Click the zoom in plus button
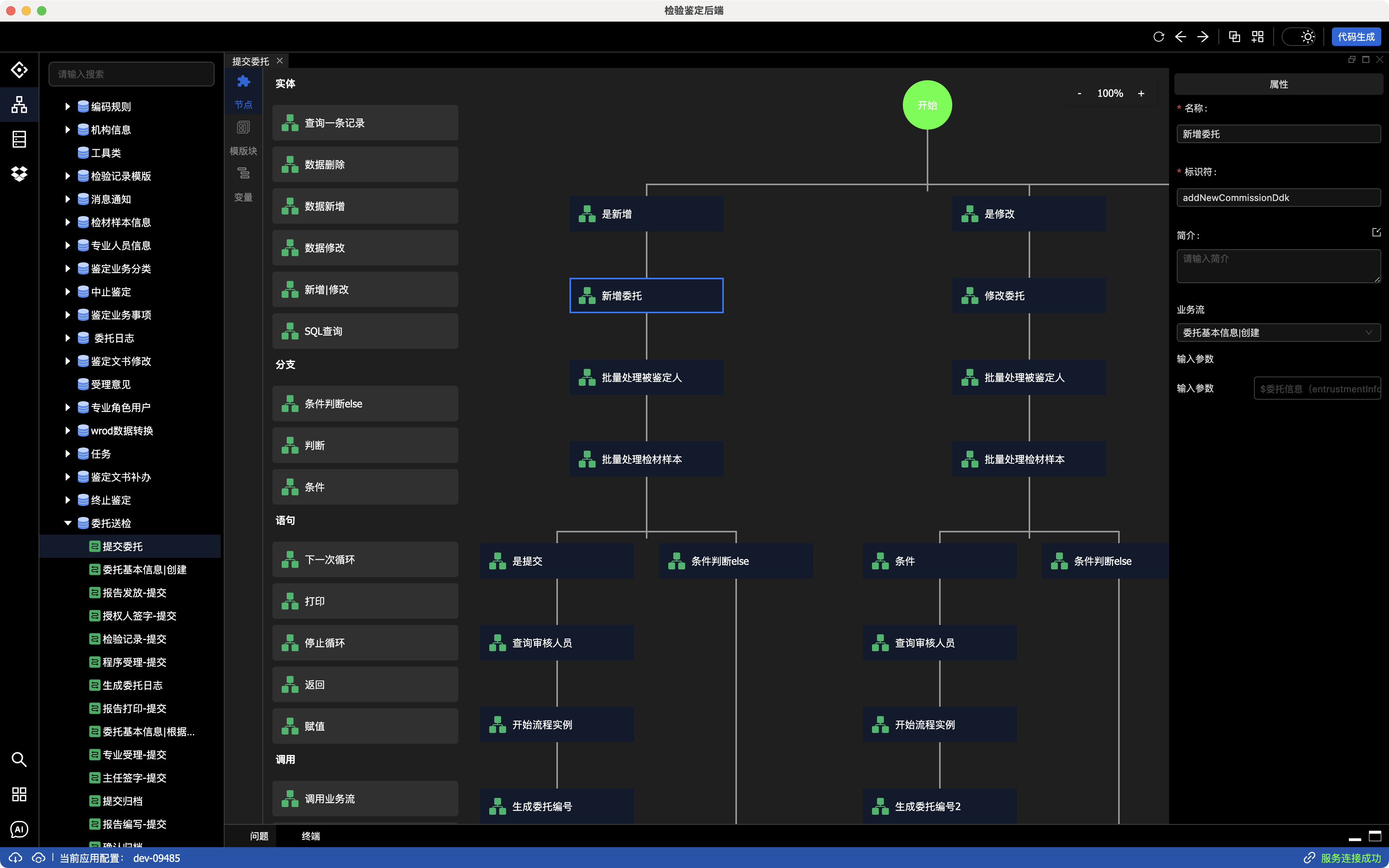This screenshot has height=868, width=1389. click(x=1141, y=94)
